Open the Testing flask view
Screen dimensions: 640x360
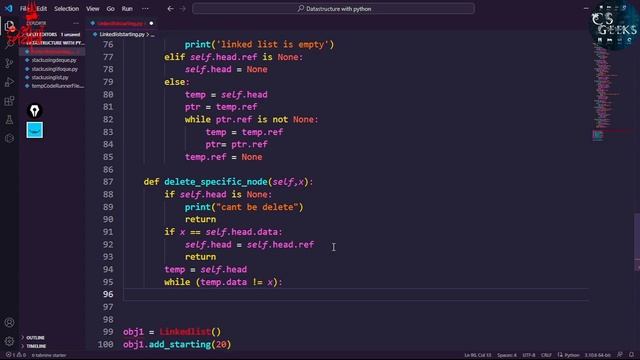9,120
